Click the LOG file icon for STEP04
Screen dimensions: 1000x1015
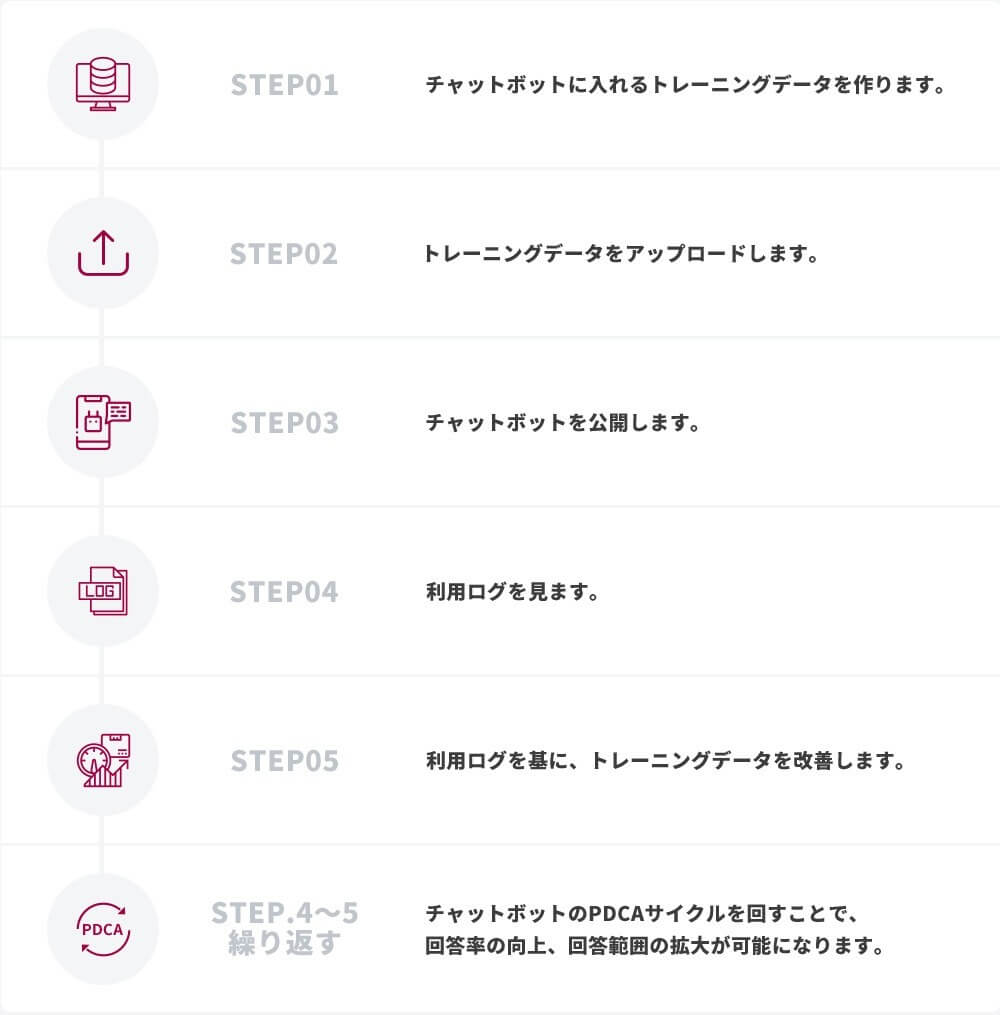coord(103,591)
